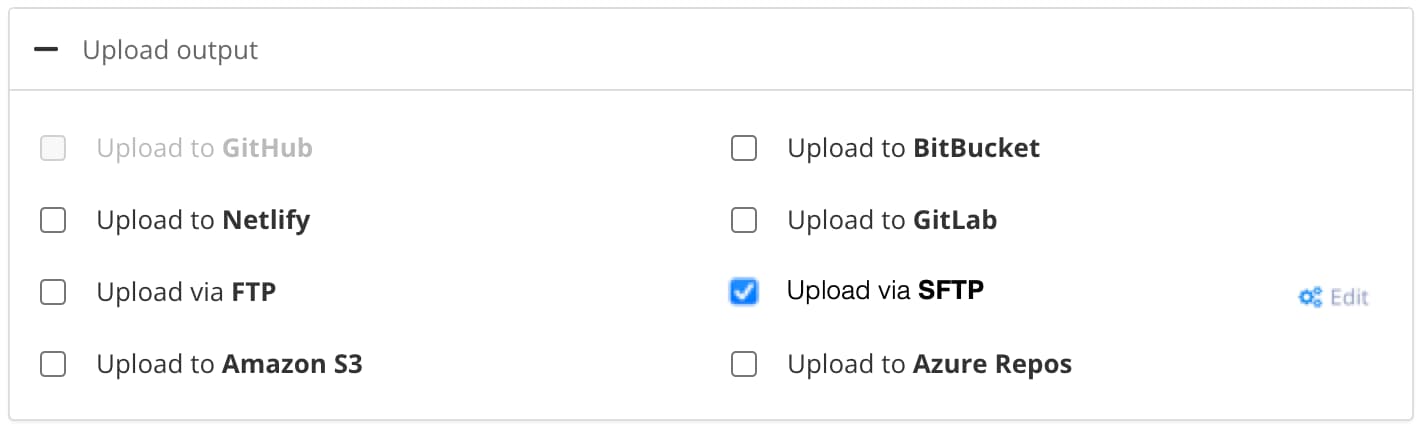The height and width of the screenshot is (430, 1424).
Task: Click the "Upload to Azure Repos" label text
Action: (x=929, y=364)
